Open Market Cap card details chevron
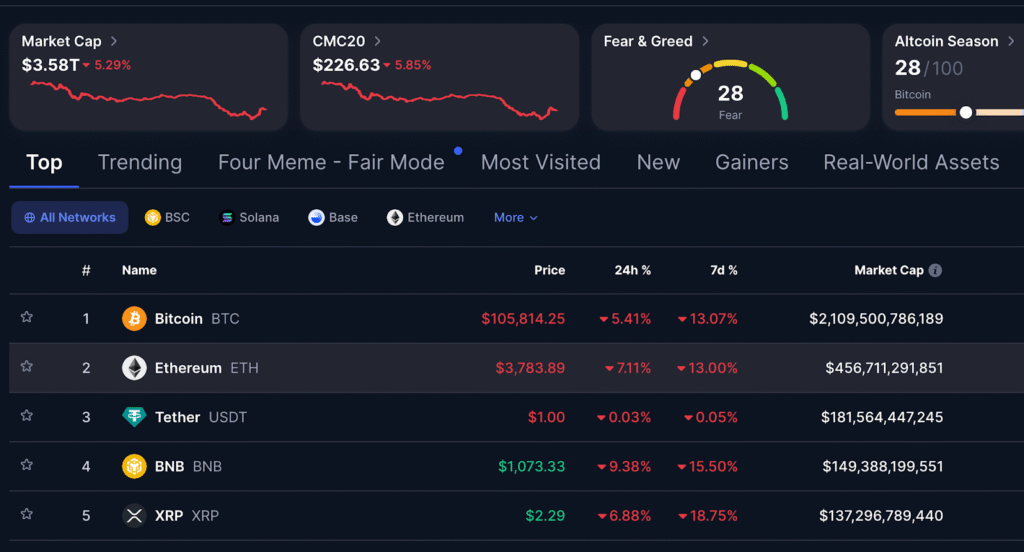Screen dimensions: 1024x552 coord(114,41)
